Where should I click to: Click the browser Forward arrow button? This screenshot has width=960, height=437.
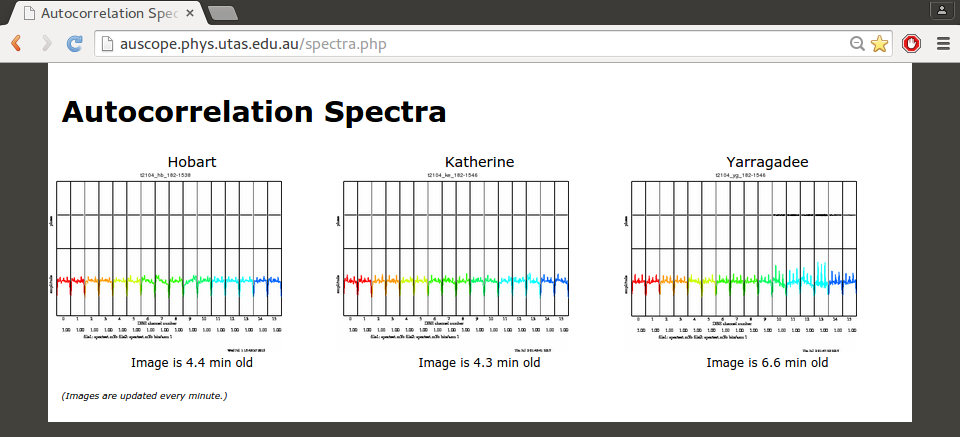(x=46, y=44)
